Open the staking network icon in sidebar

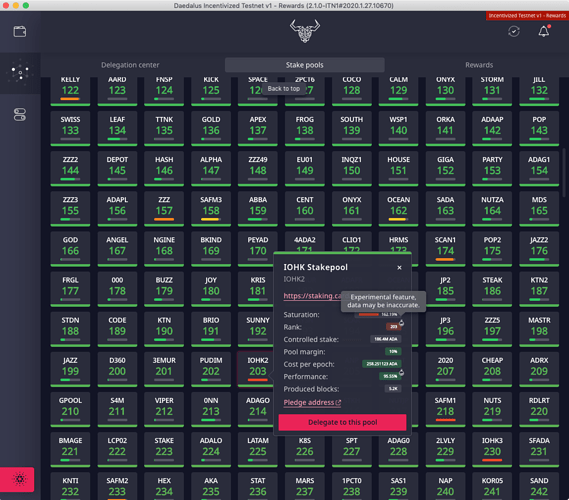(20, 73)
